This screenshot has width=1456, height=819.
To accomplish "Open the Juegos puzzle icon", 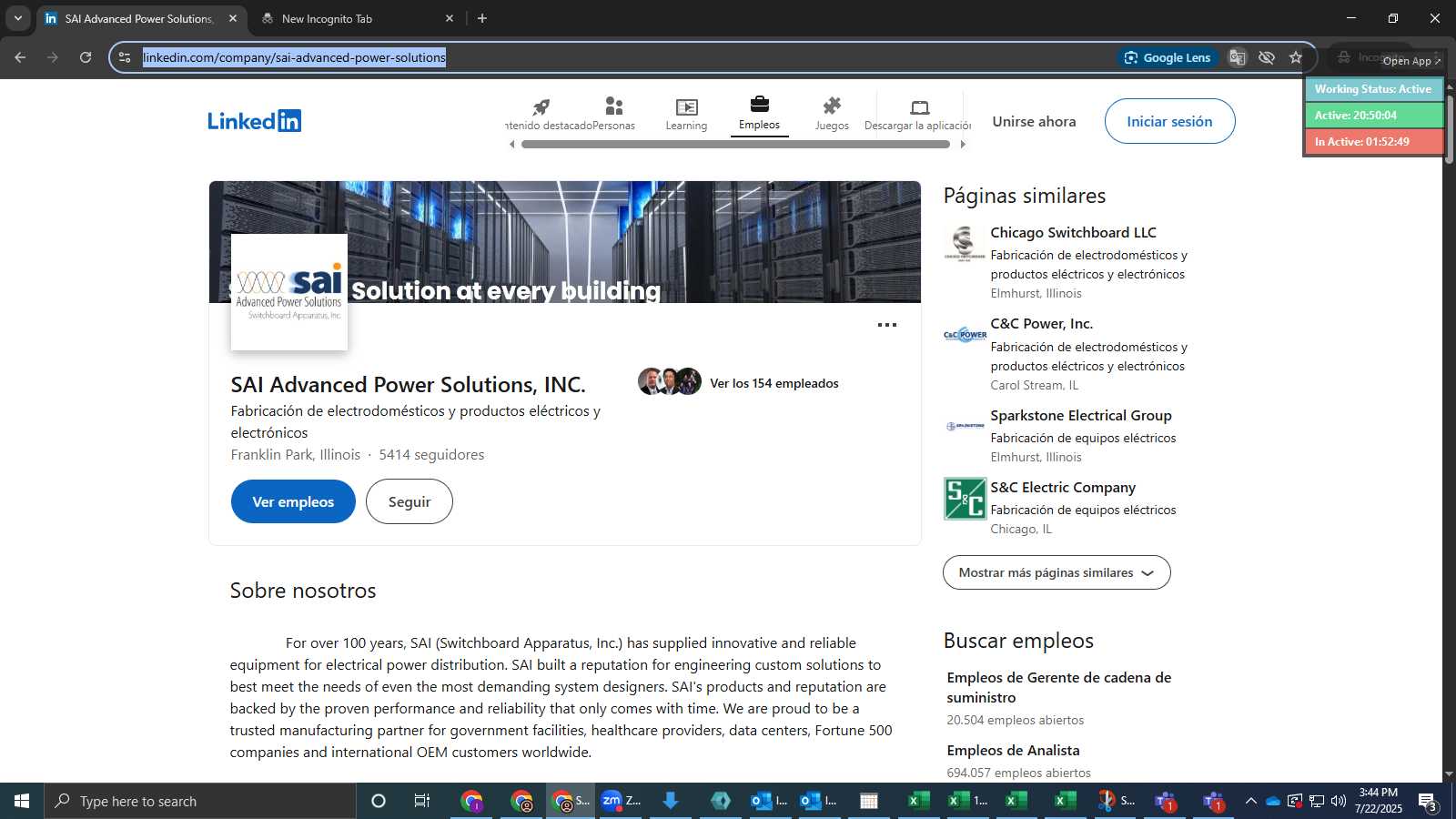I will (x=832, y=114).
